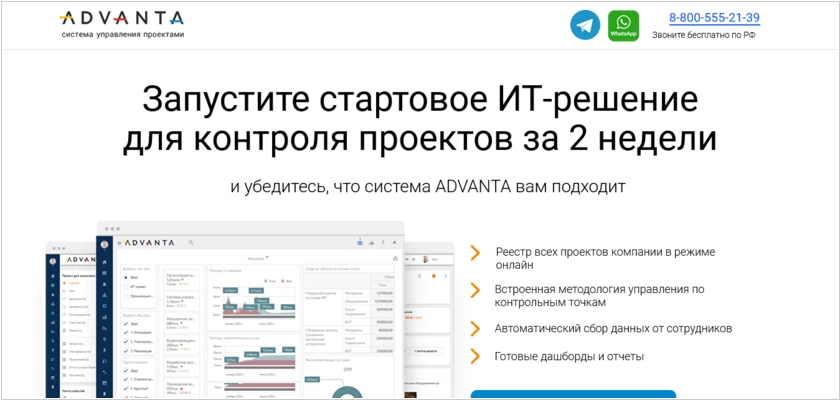The image size is (840, 400).
Task: Click the search magnifier in the dashboard preview
Action: 191,243
